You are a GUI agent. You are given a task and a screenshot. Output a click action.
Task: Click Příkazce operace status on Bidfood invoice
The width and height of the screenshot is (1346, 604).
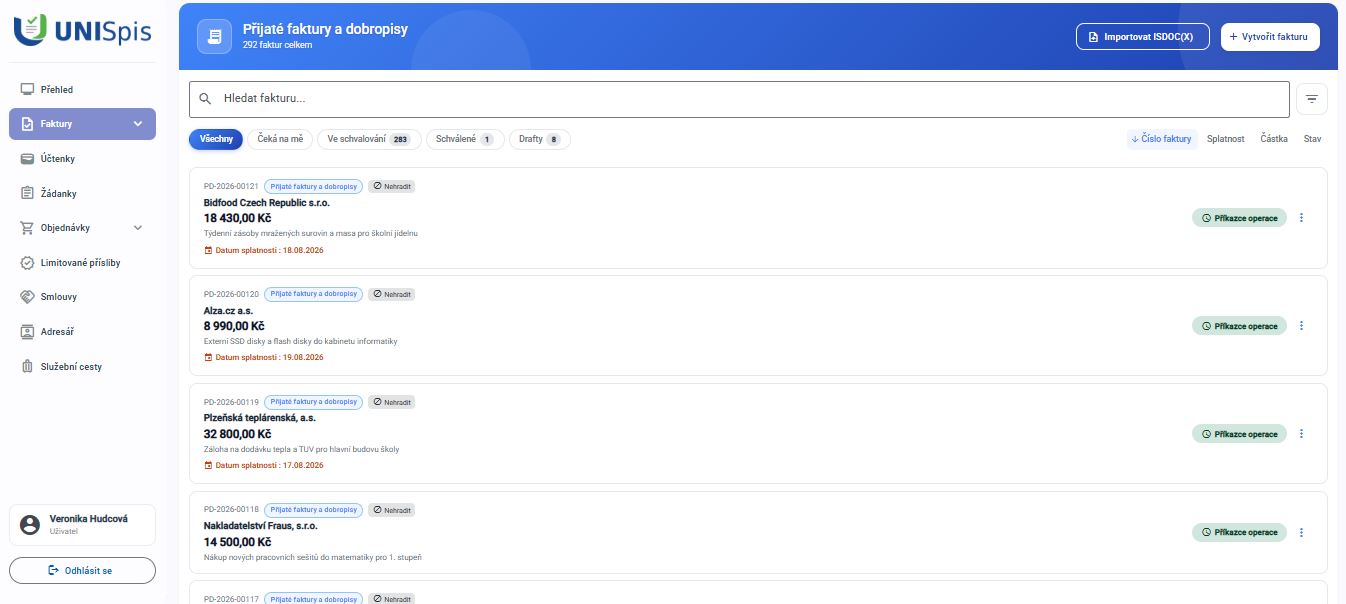pyautogui.click(x=1239, y=218)
